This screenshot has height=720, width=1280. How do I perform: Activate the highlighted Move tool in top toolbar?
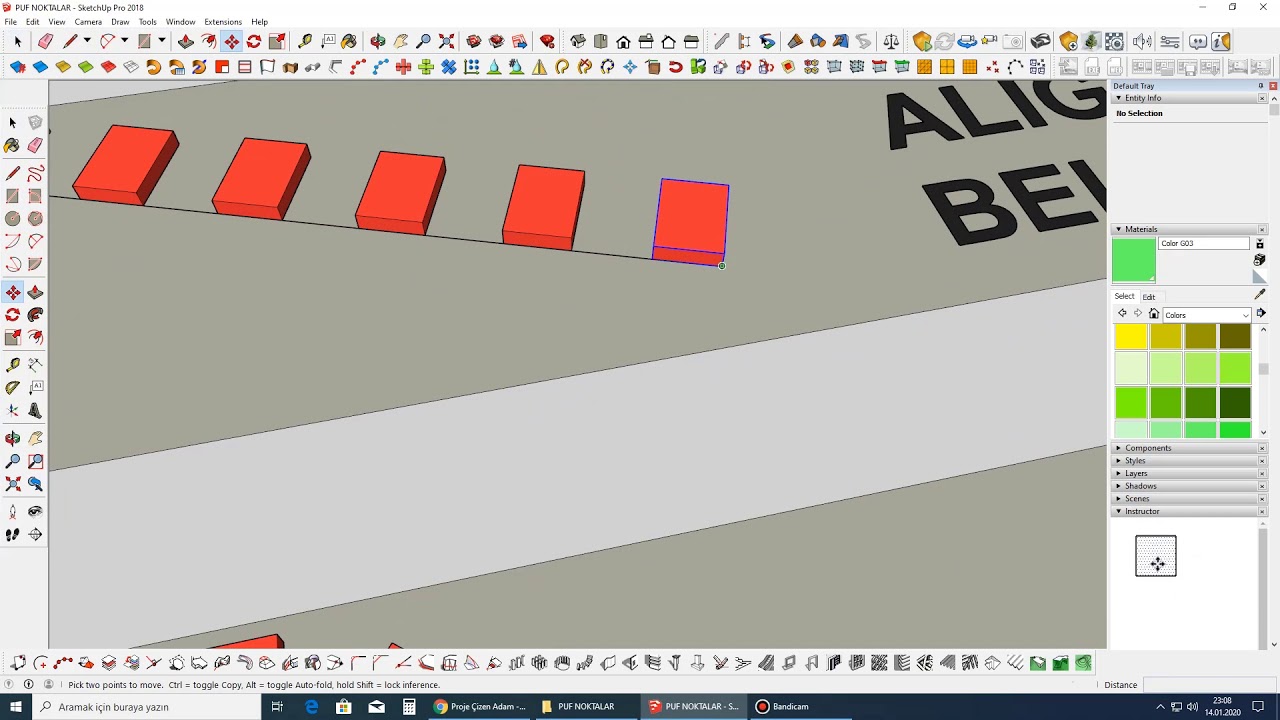pos(231,41)
